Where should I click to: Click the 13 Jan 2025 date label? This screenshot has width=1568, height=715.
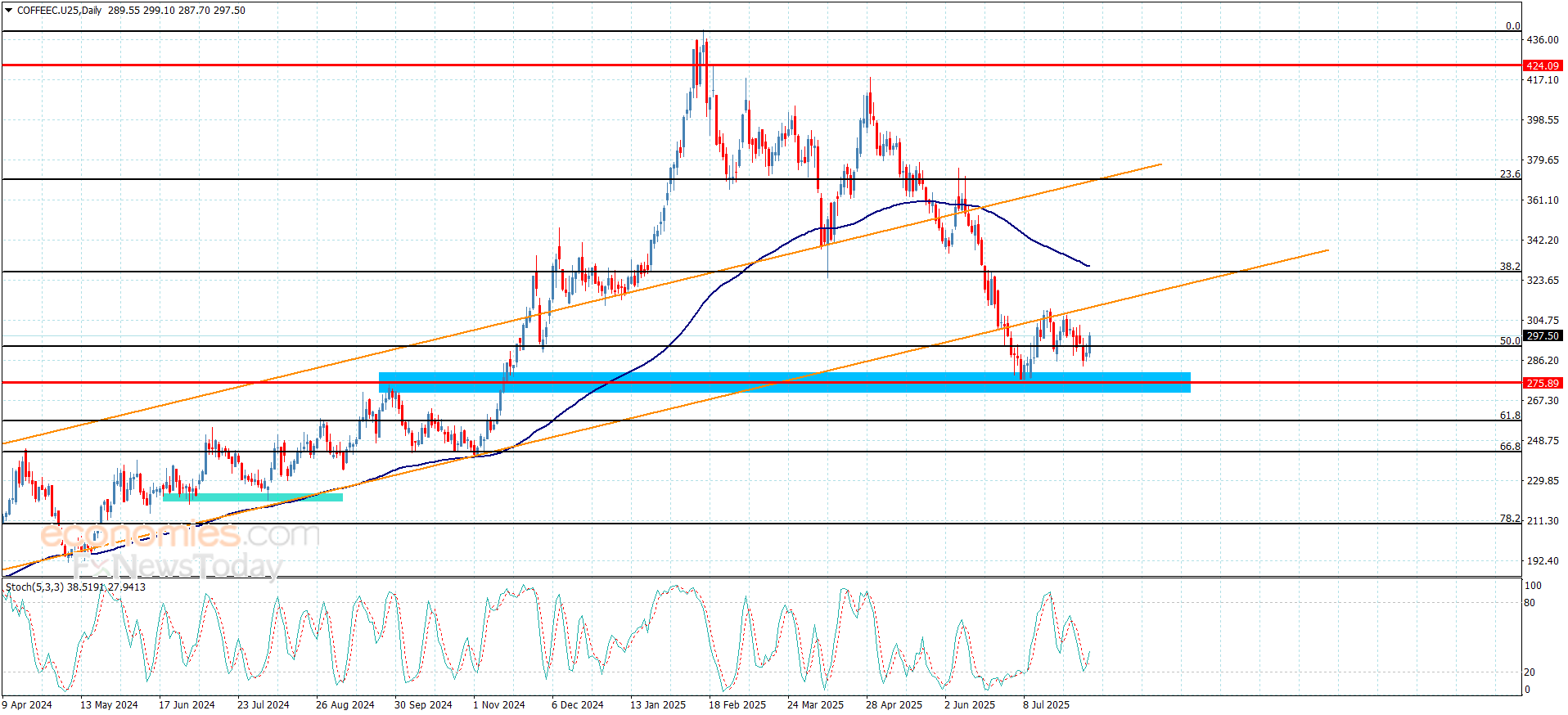658,704
